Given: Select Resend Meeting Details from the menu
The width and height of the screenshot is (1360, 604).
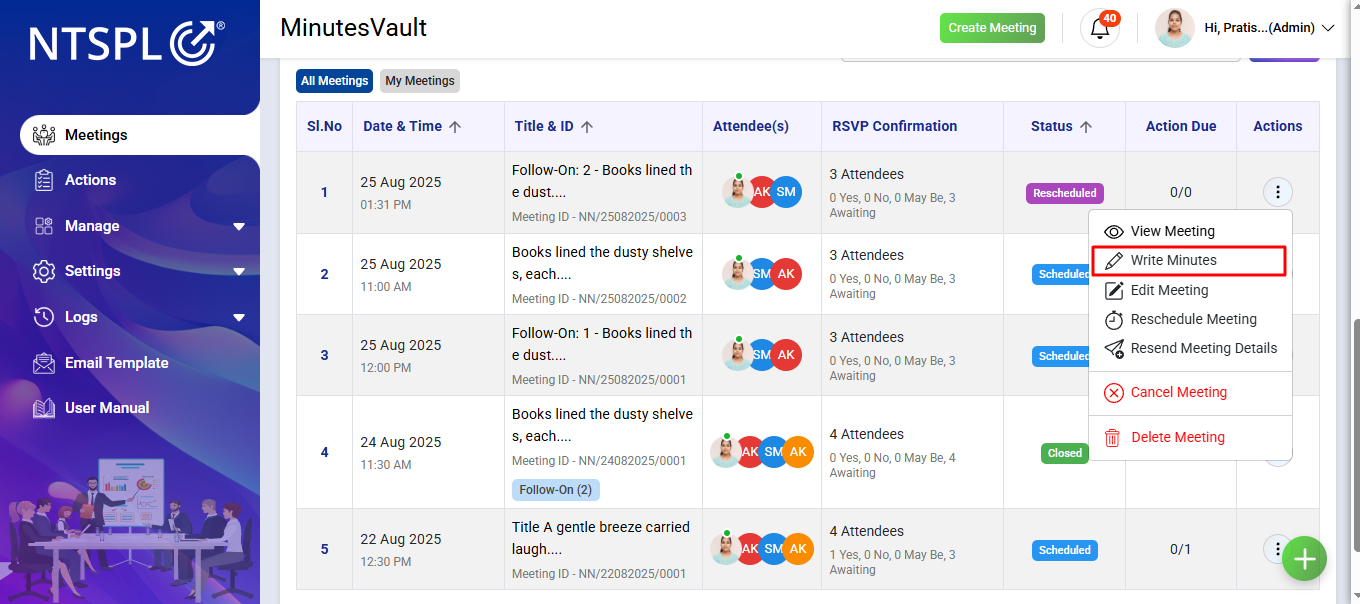Looking at the screenshot, I should [1190, 348].
